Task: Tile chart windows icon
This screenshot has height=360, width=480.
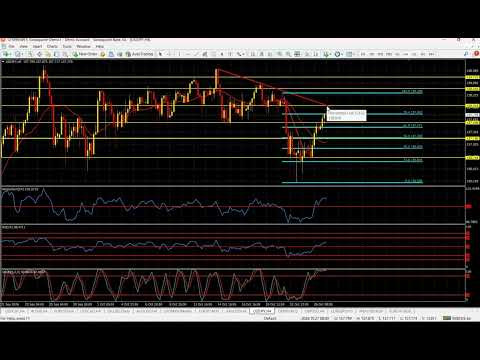Action: [x=297, y=54]
